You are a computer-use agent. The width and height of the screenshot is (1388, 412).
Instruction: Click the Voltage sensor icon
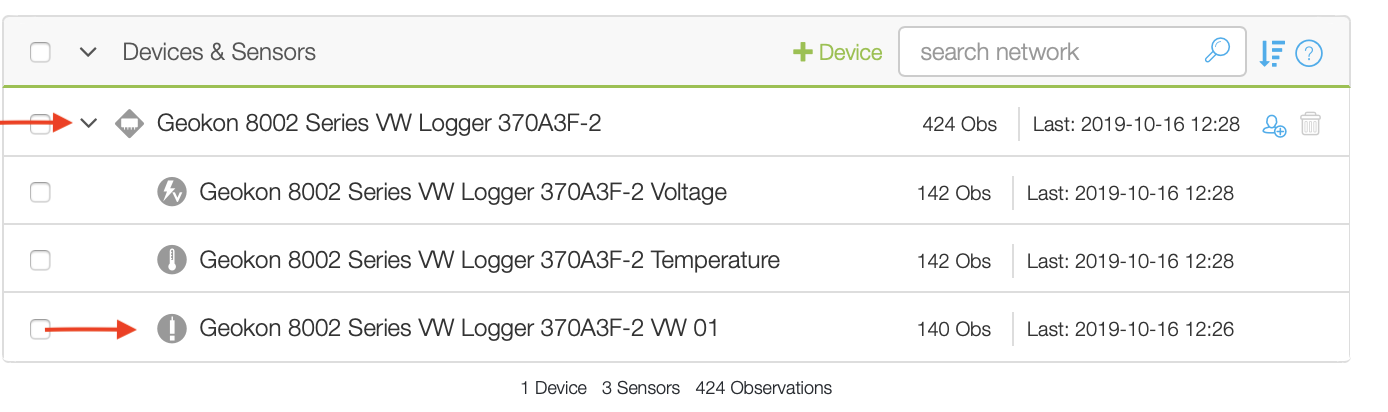tap(172, 192)
